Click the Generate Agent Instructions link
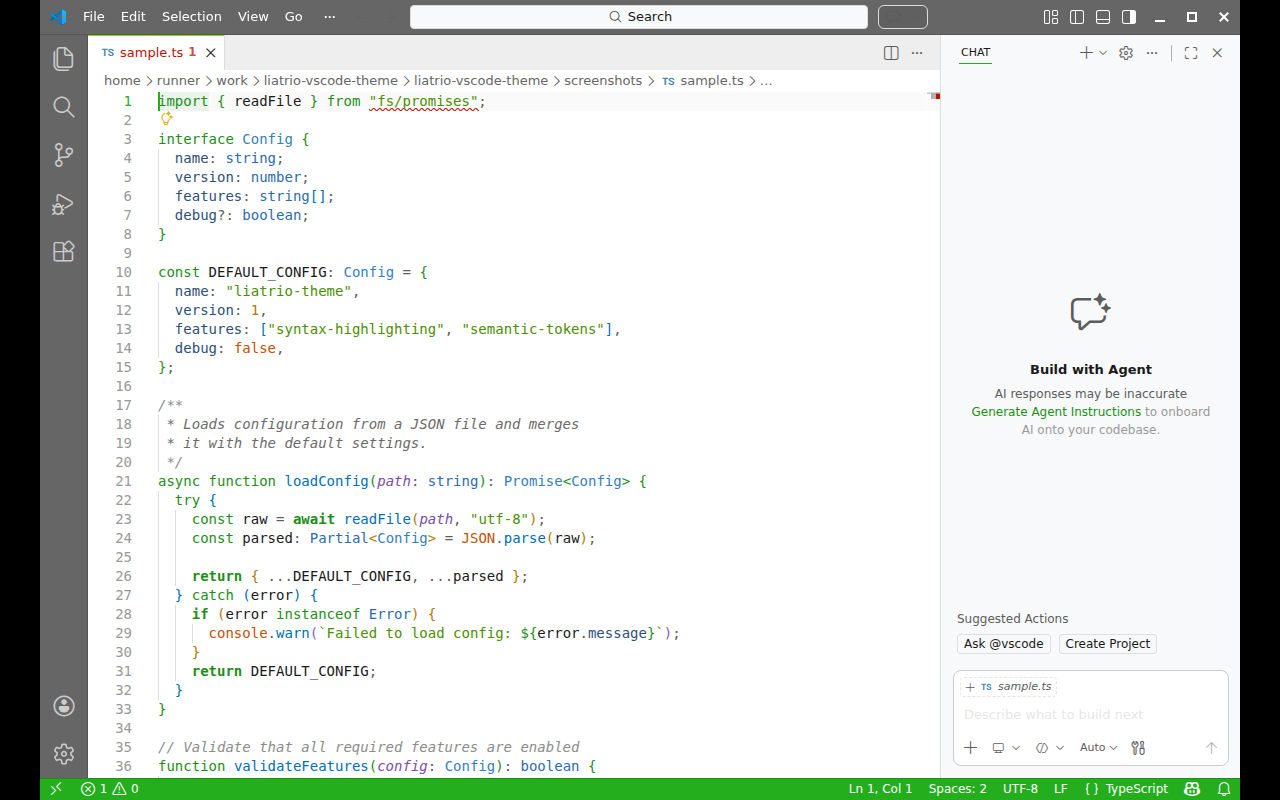 point(1054,411)
